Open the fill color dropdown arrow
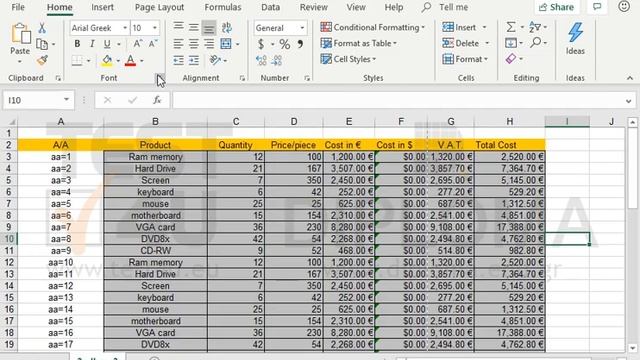The width and height of the screenshot is (640, 360). coord(118,61)
